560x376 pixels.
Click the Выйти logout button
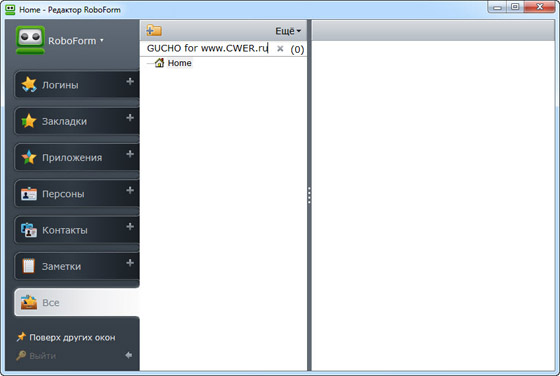36,356
